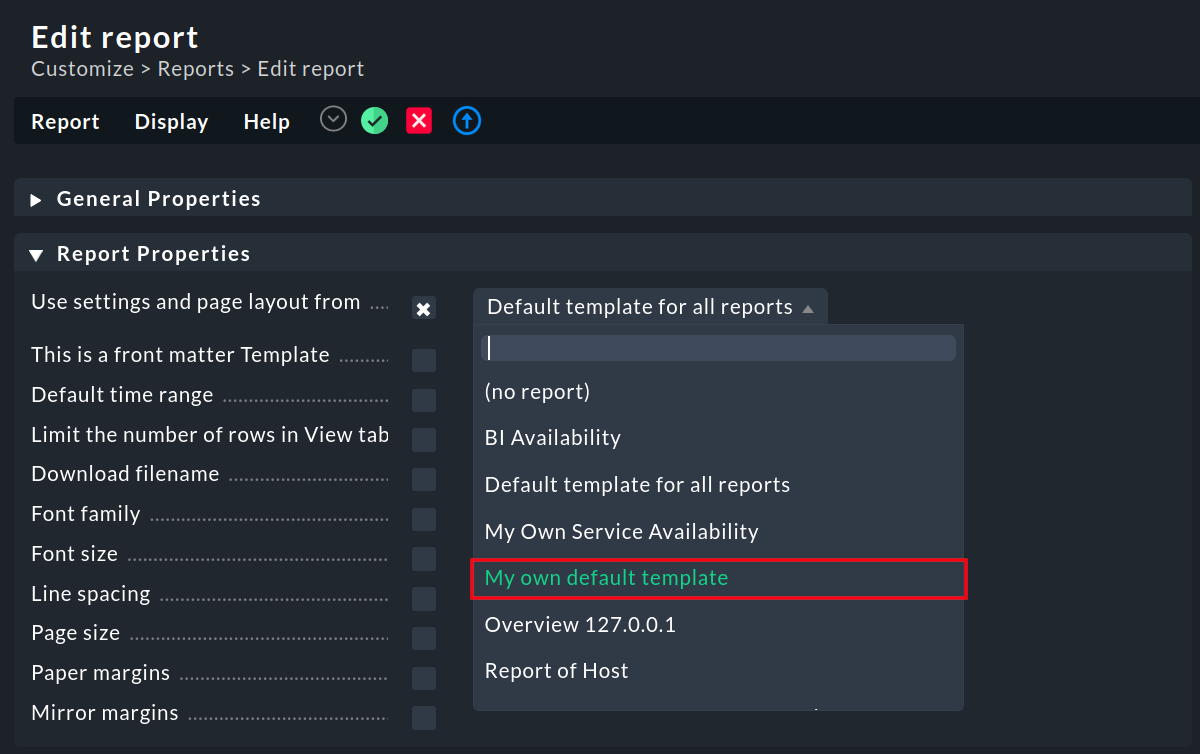Open the Help menu
This screenshot has width=1200, height=754.
pyautogui.click(x=266, y=121)
